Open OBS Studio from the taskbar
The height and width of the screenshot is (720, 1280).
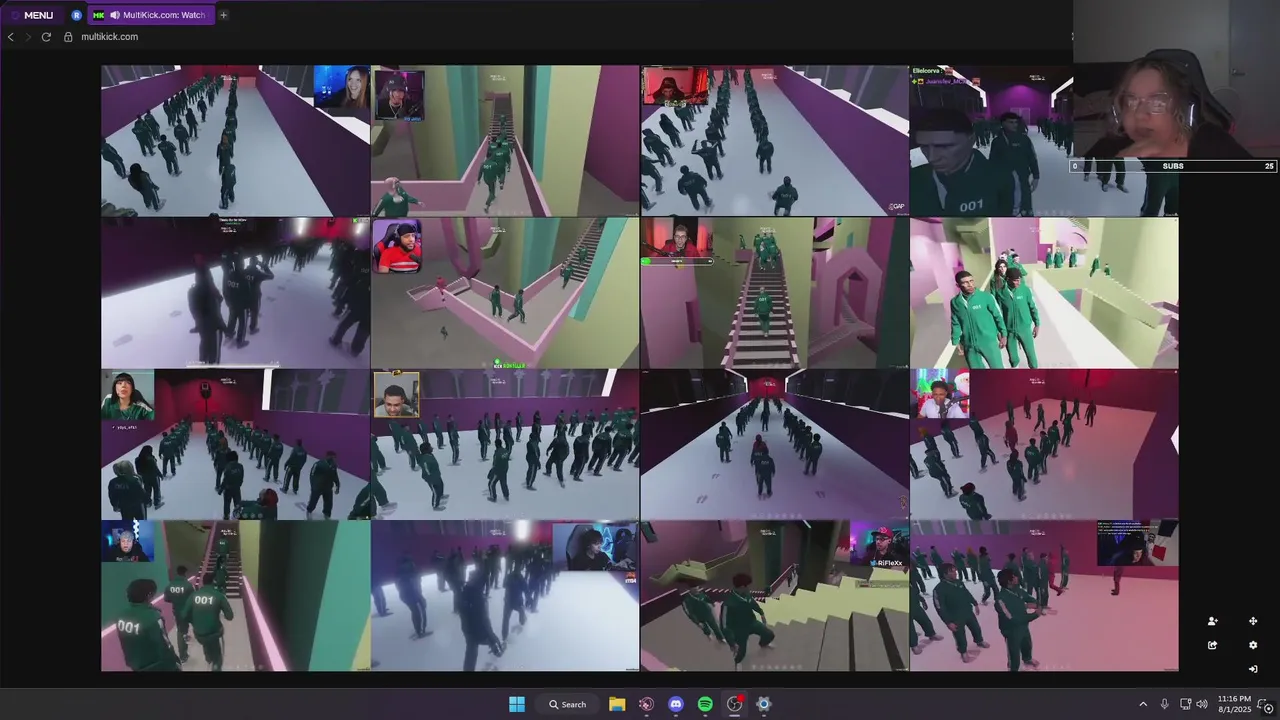pyautogui.click(x=735, y=704)
